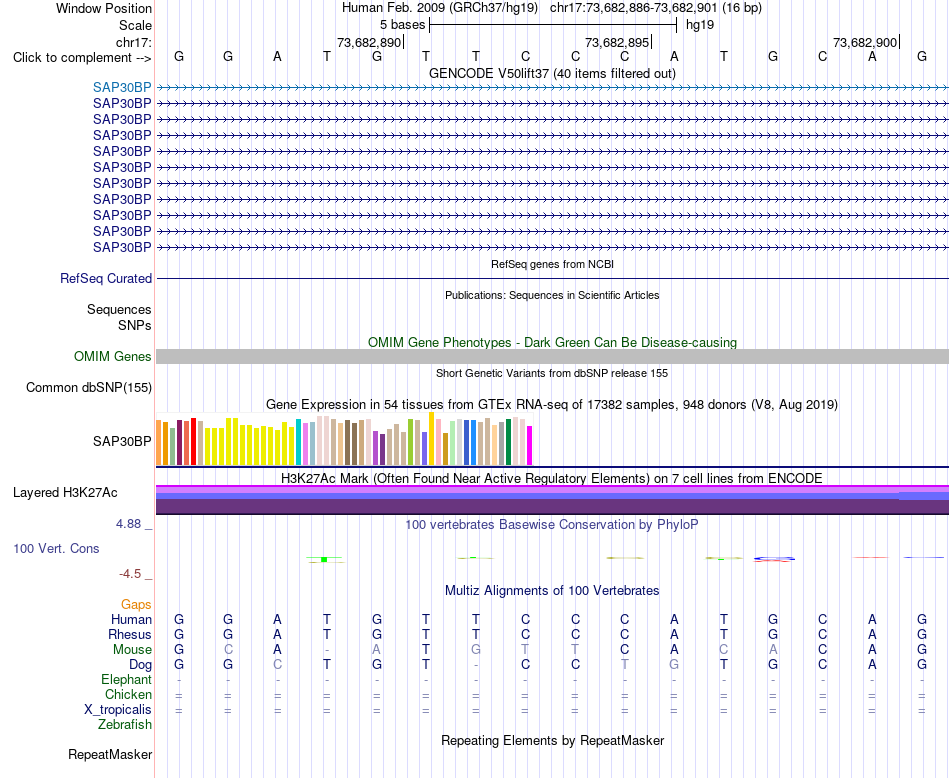Click the Dog species label

[140, 665]
